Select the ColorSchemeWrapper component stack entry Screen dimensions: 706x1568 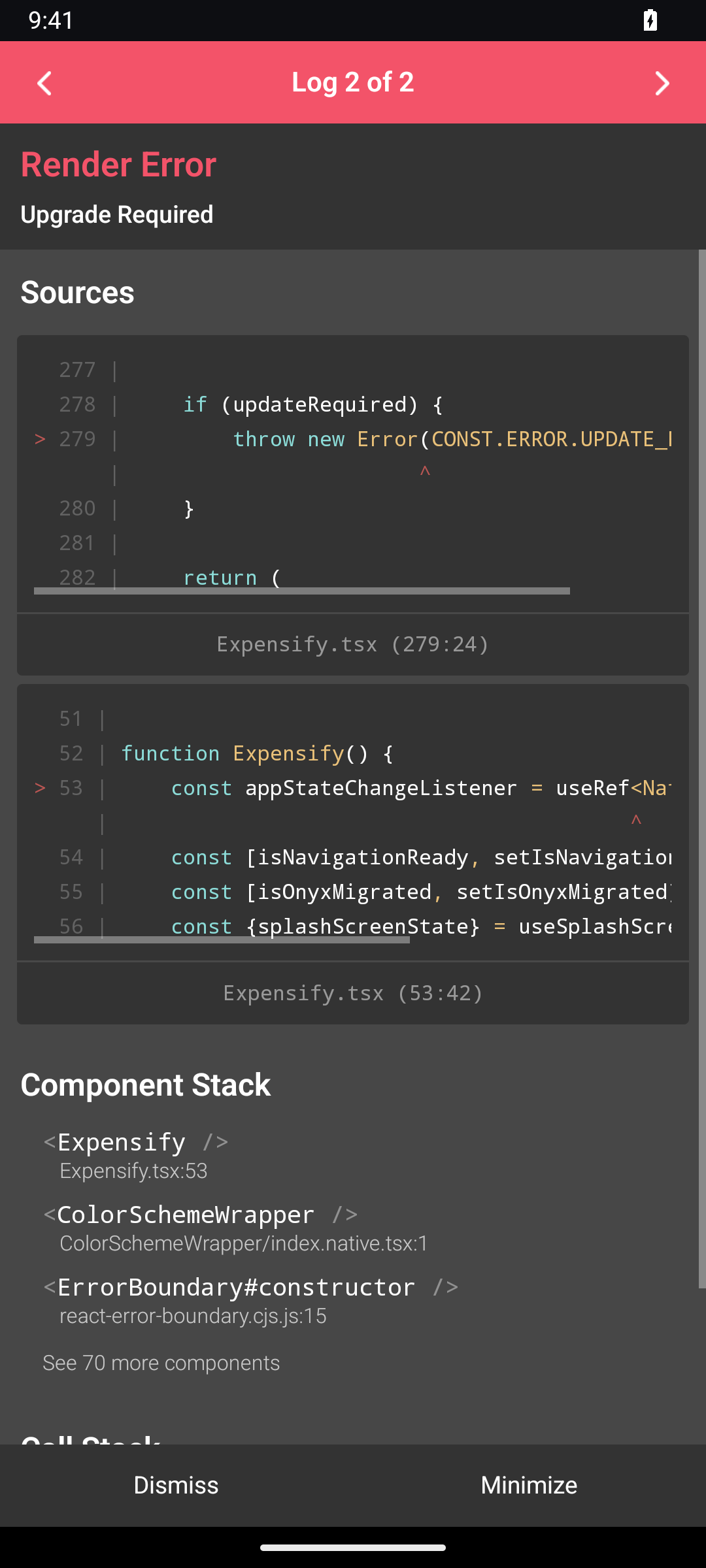pos(235,1228)
